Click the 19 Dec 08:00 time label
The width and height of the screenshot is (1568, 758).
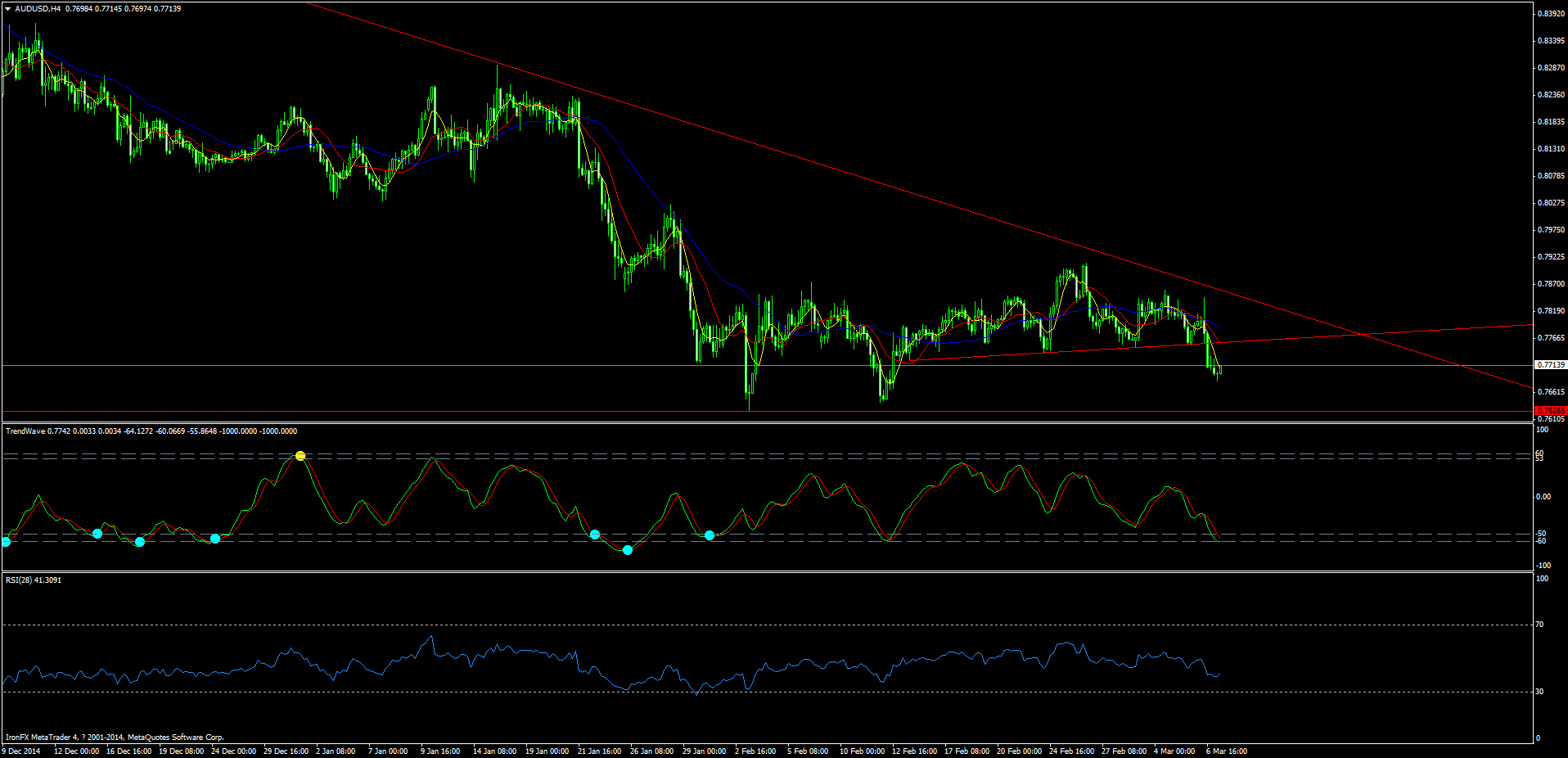(x=182, y=751)
